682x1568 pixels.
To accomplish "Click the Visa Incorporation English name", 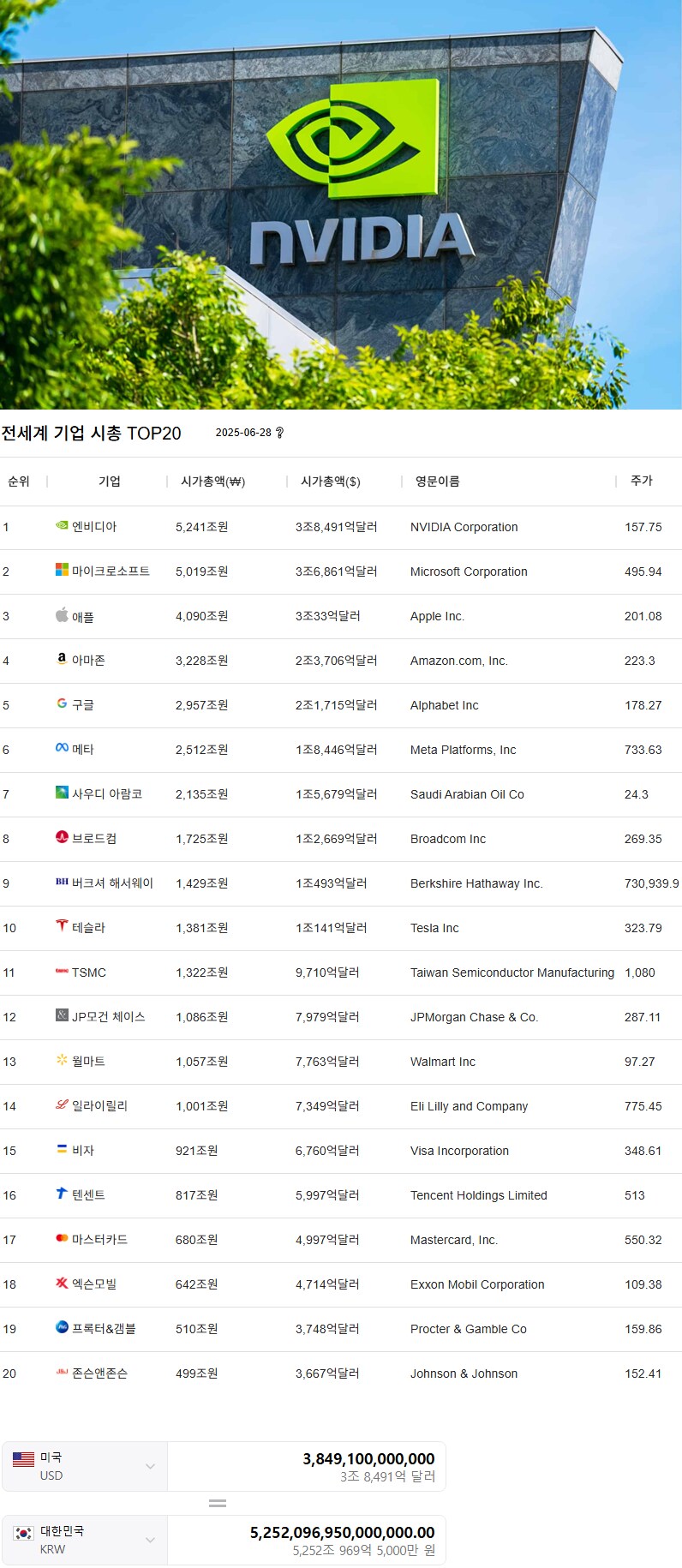I will pyautogui.click(x=460, y=1151).
